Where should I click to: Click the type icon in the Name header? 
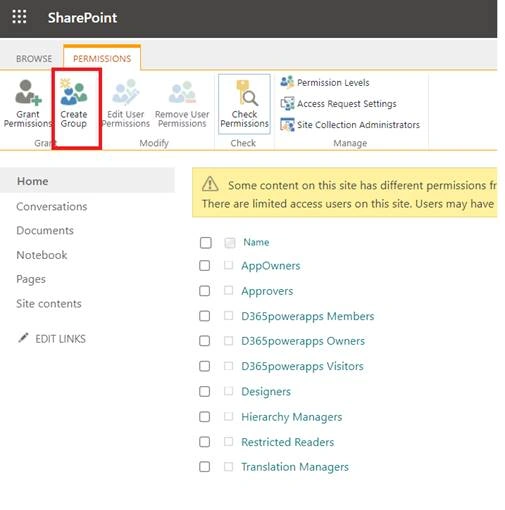[x=230, y=242]
